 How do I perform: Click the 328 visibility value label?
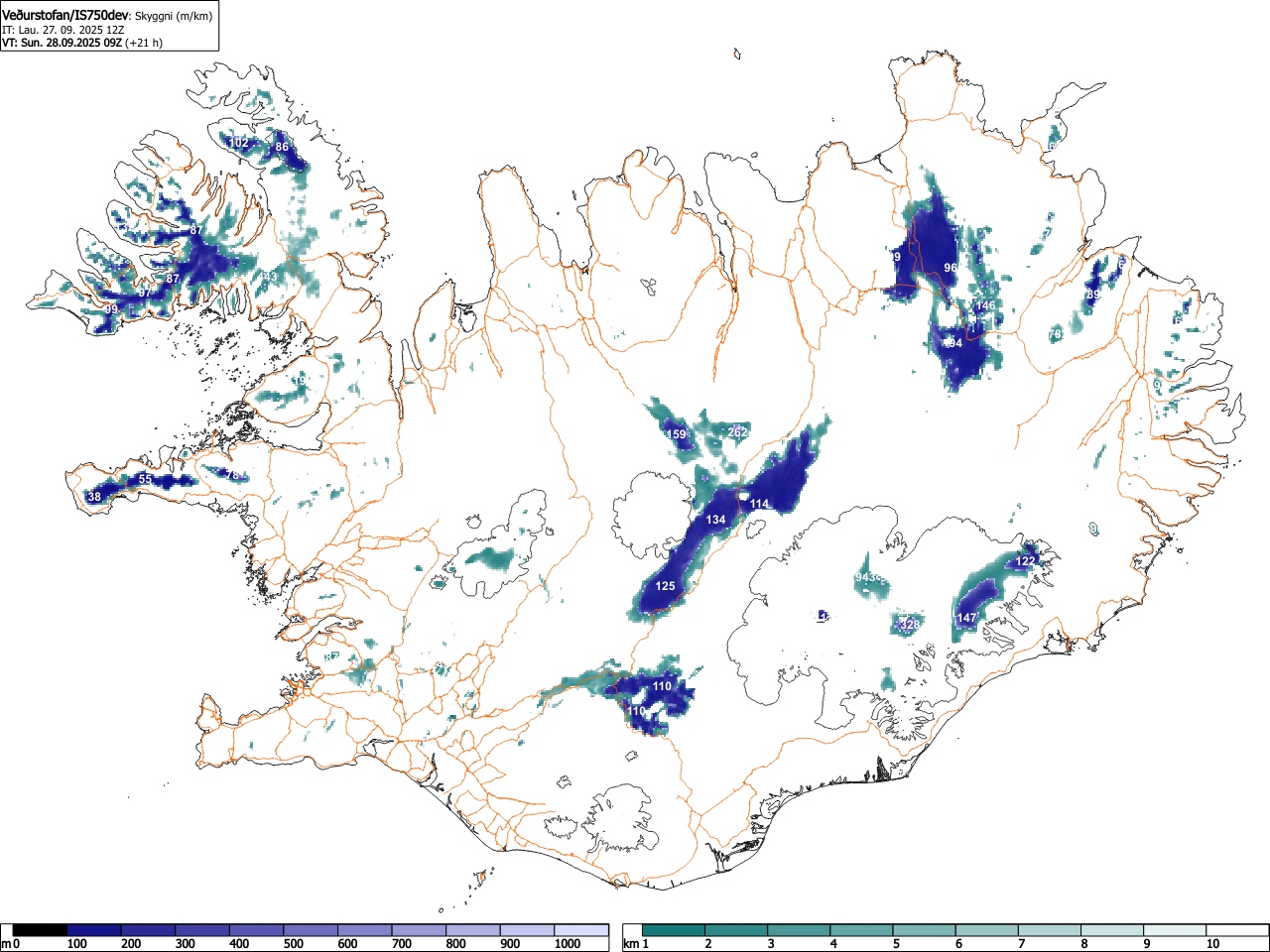point(909,625)
